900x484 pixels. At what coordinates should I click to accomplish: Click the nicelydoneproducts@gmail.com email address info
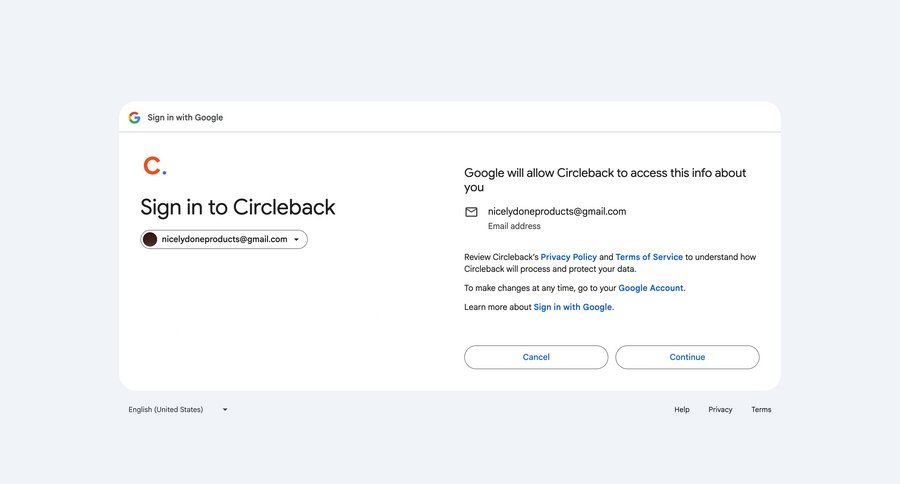pos(556,212)
